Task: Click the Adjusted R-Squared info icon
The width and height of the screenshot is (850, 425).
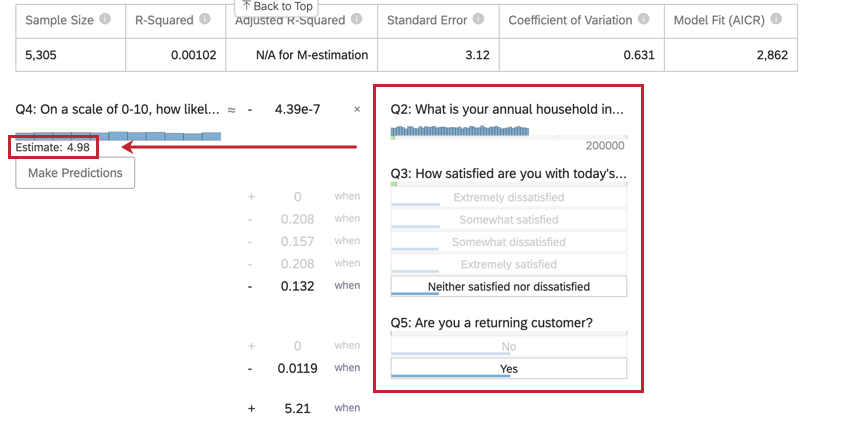Action: coord(358,20)
